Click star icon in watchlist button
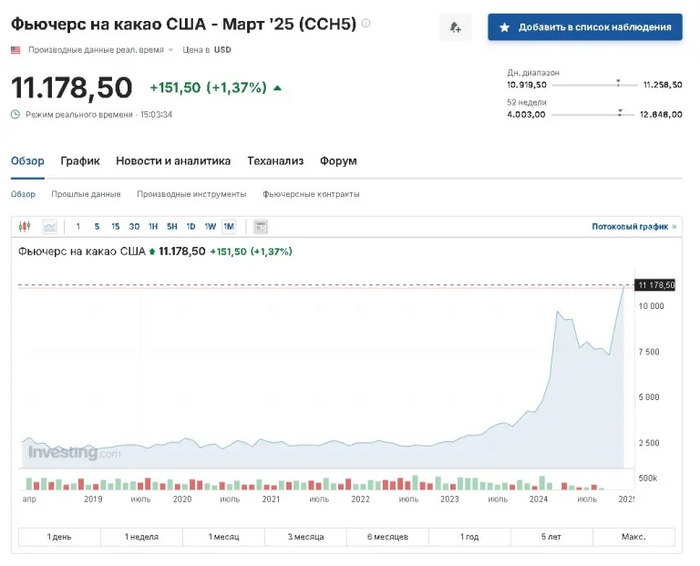The image size is (700, 566). pos(504,28)
